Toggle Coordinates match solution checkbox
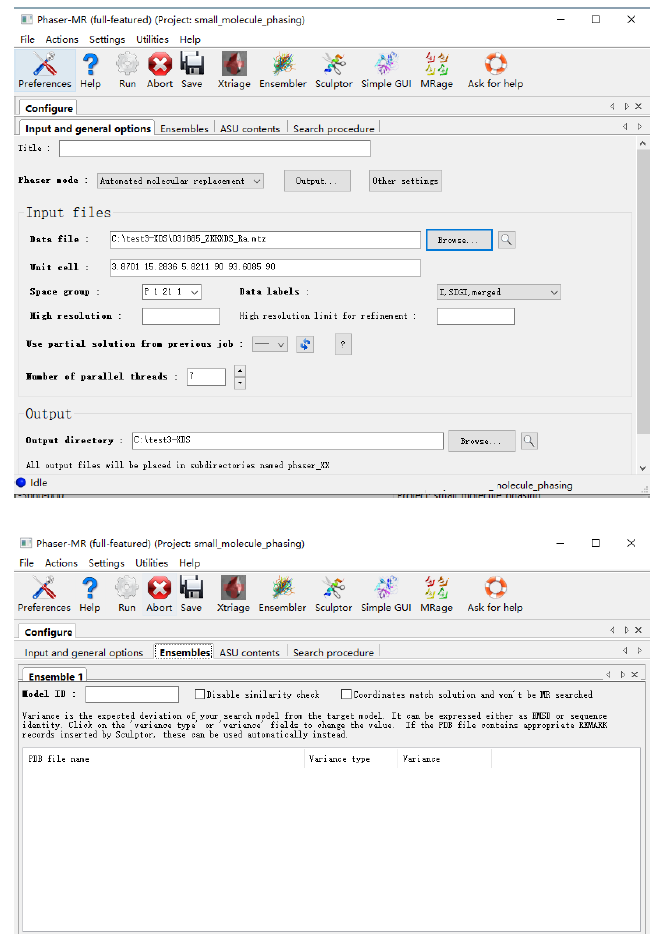This screenshot has height=934, width=653. tap(346, 694)
